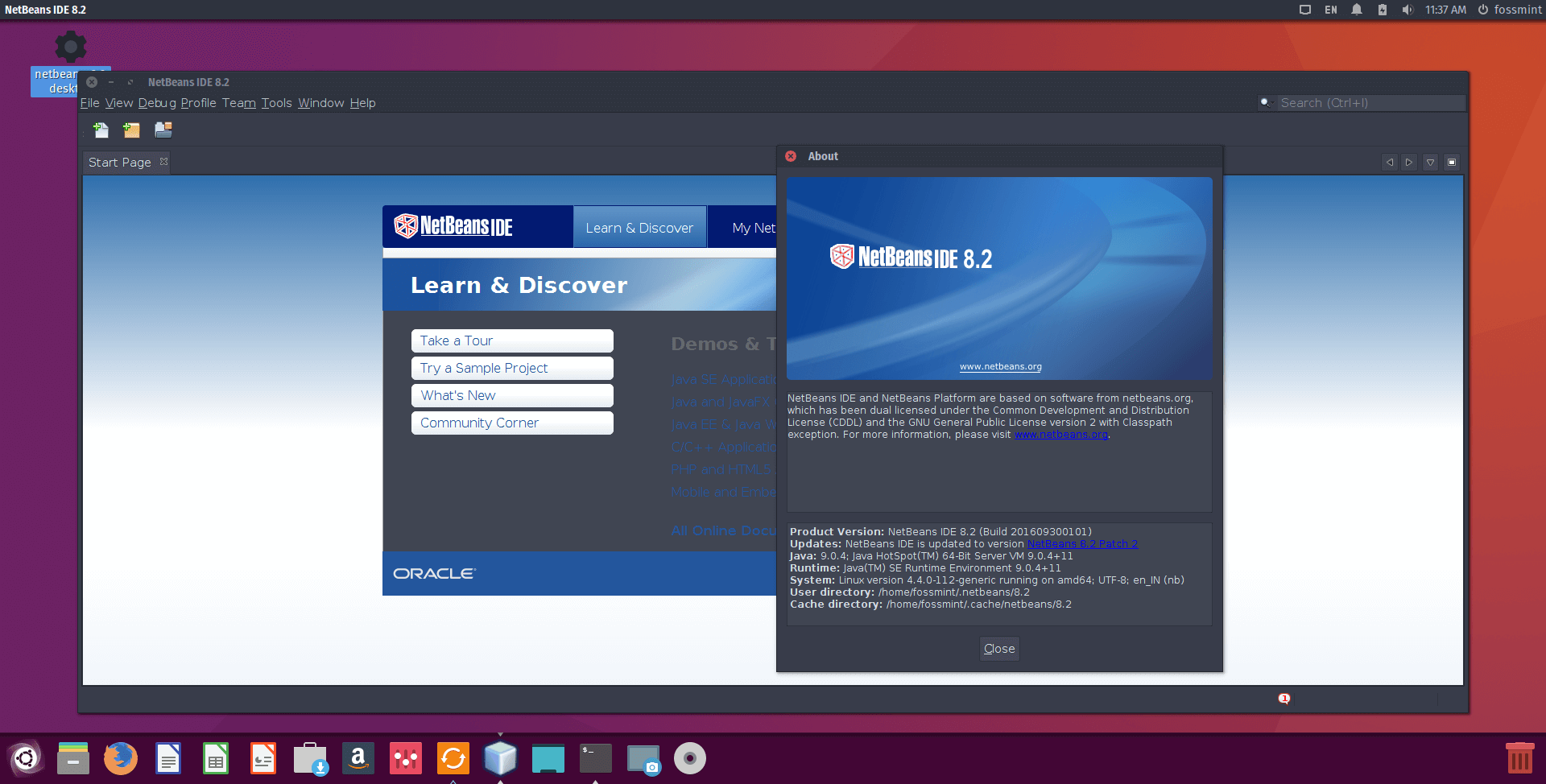Open the disc icon in the dock
This screenshot has width=1546, height=784.
click(690, 758)
